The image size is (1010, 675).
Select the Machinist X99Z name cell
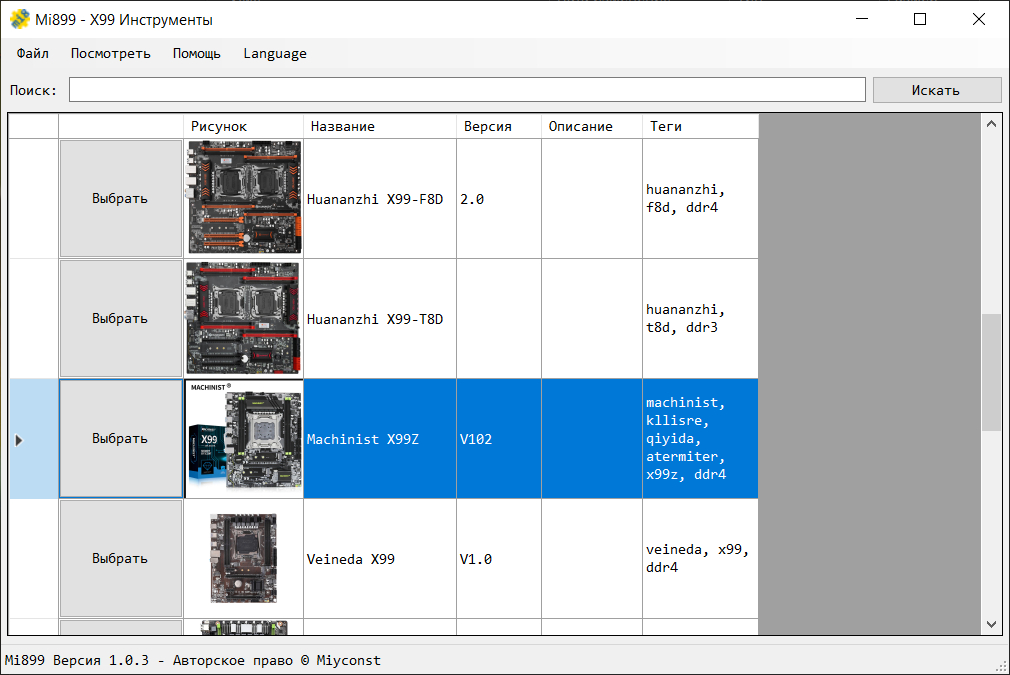click(380, 439)
